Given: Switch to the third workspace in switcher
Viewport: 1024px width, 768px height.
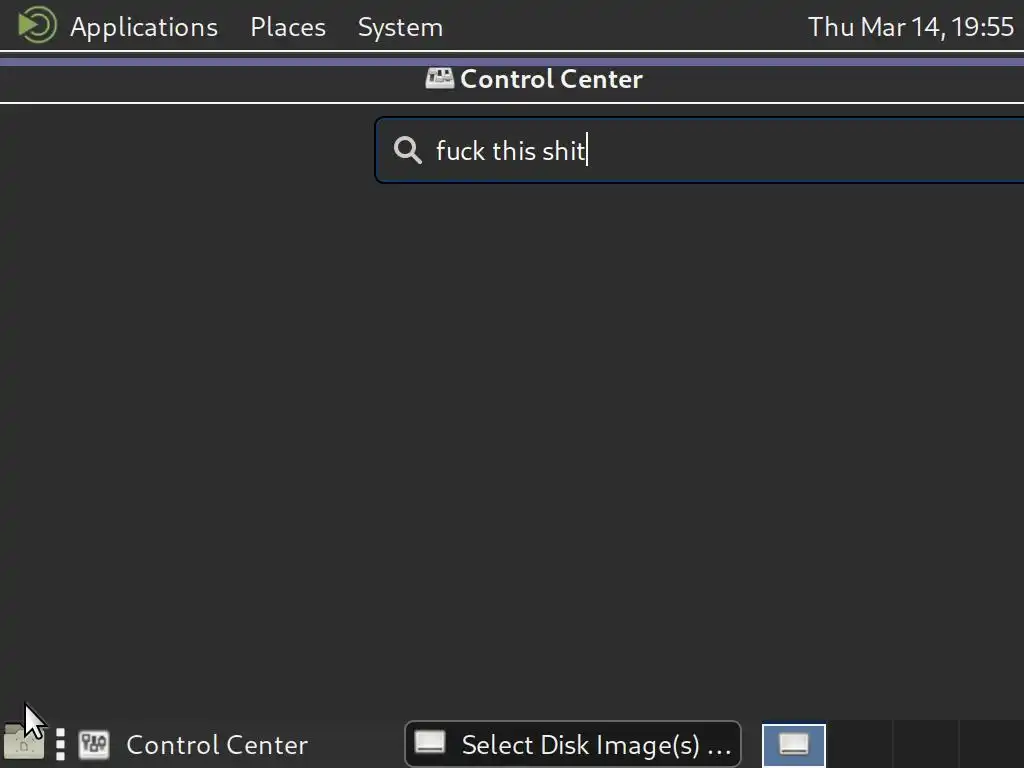Looking at the screenshot, I should click(x=925, y=745).
